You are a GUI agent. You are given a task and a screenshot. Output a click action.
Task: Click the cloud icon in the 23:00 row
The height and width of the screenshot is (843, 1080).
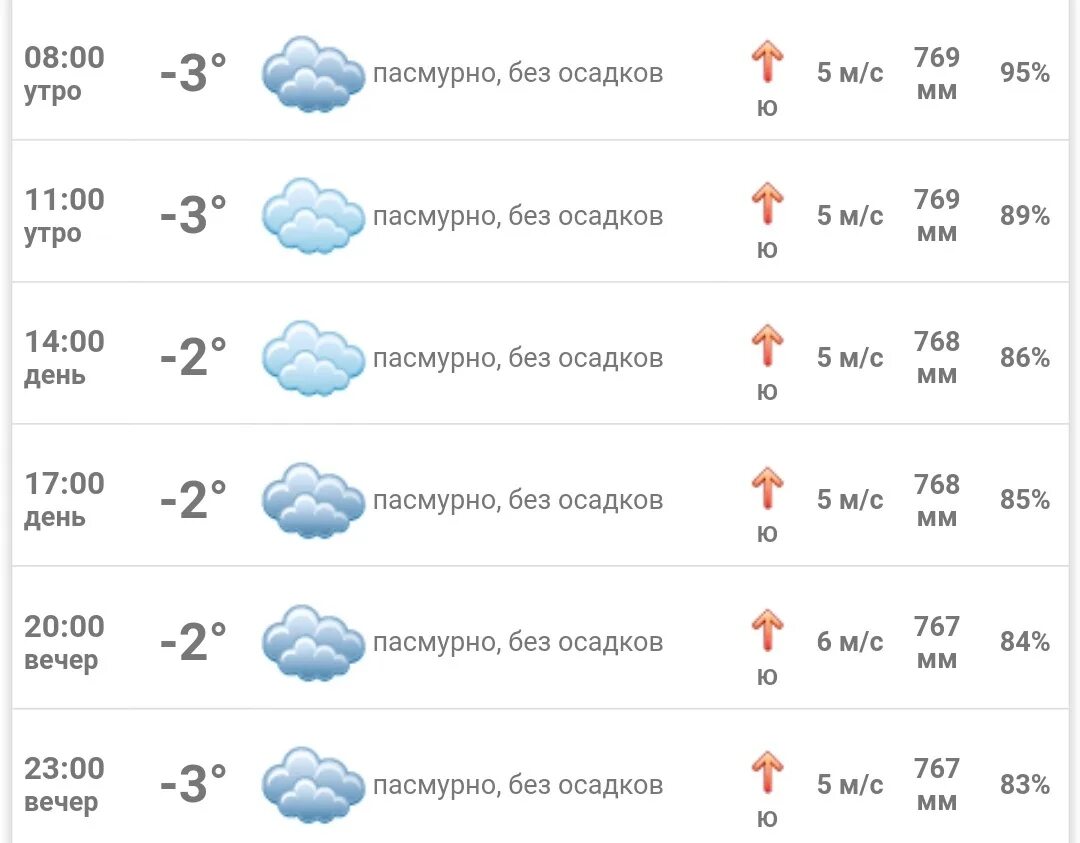tap(313, 785)
